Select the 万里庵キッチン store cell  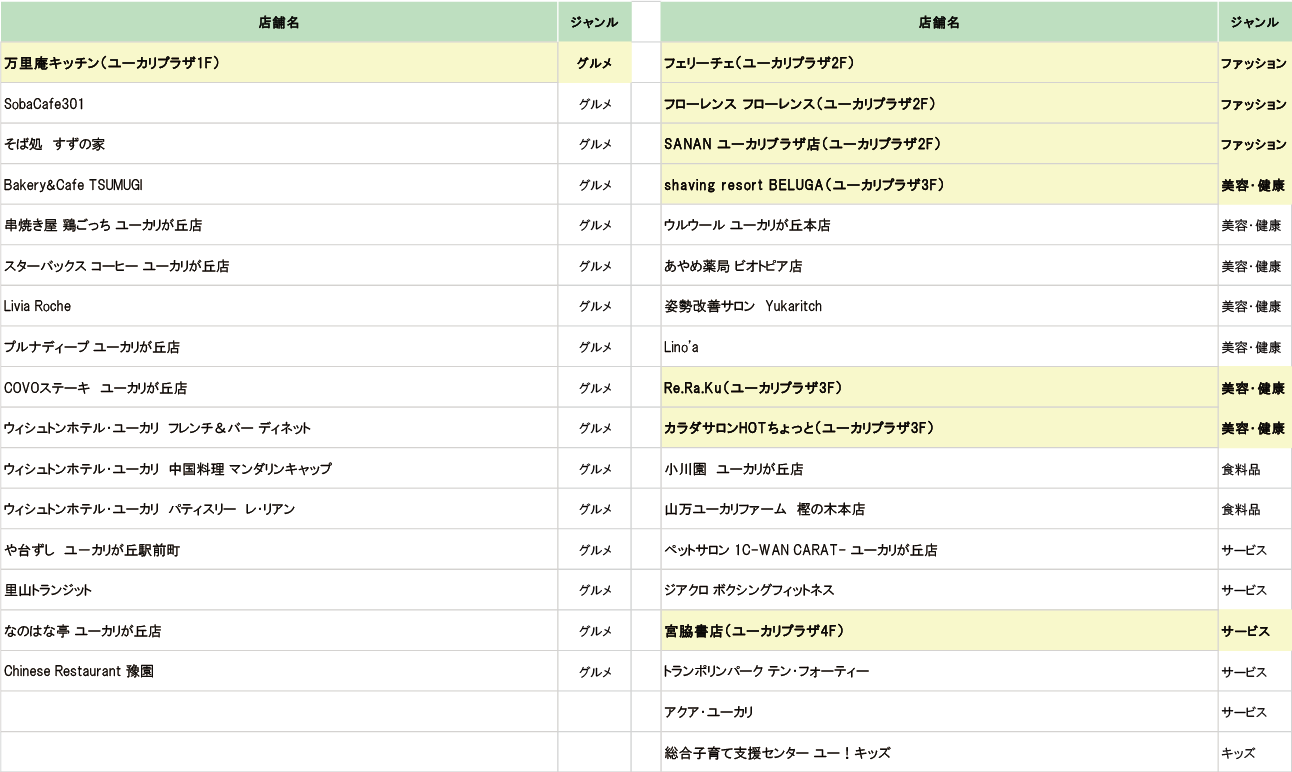point(279,63)
